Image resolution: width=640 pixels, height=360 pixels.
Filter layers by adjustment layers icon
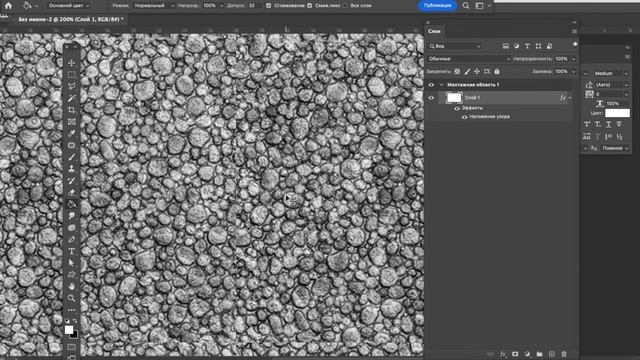(x=516, y=46)
